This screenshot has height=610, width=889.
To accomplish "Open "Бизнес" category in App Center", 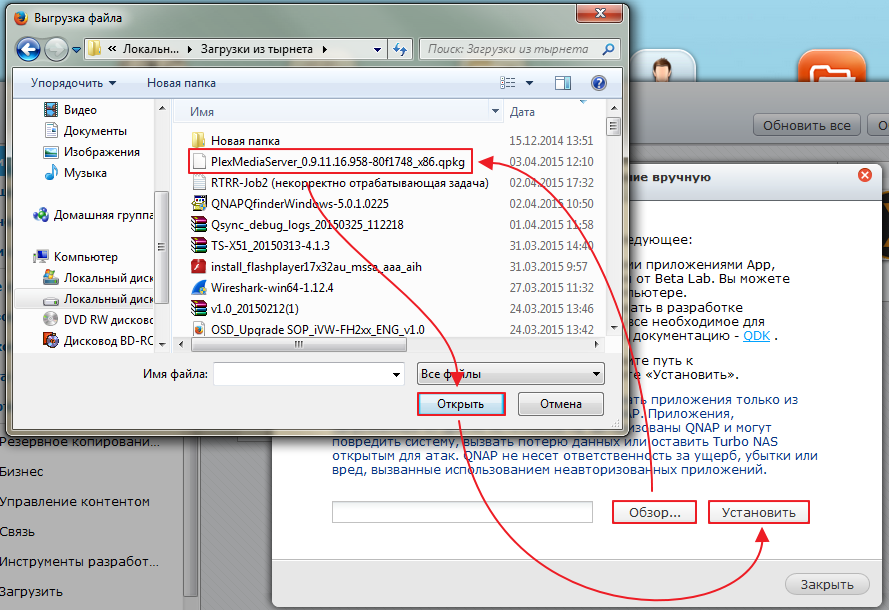I will [x=22, y=472].
